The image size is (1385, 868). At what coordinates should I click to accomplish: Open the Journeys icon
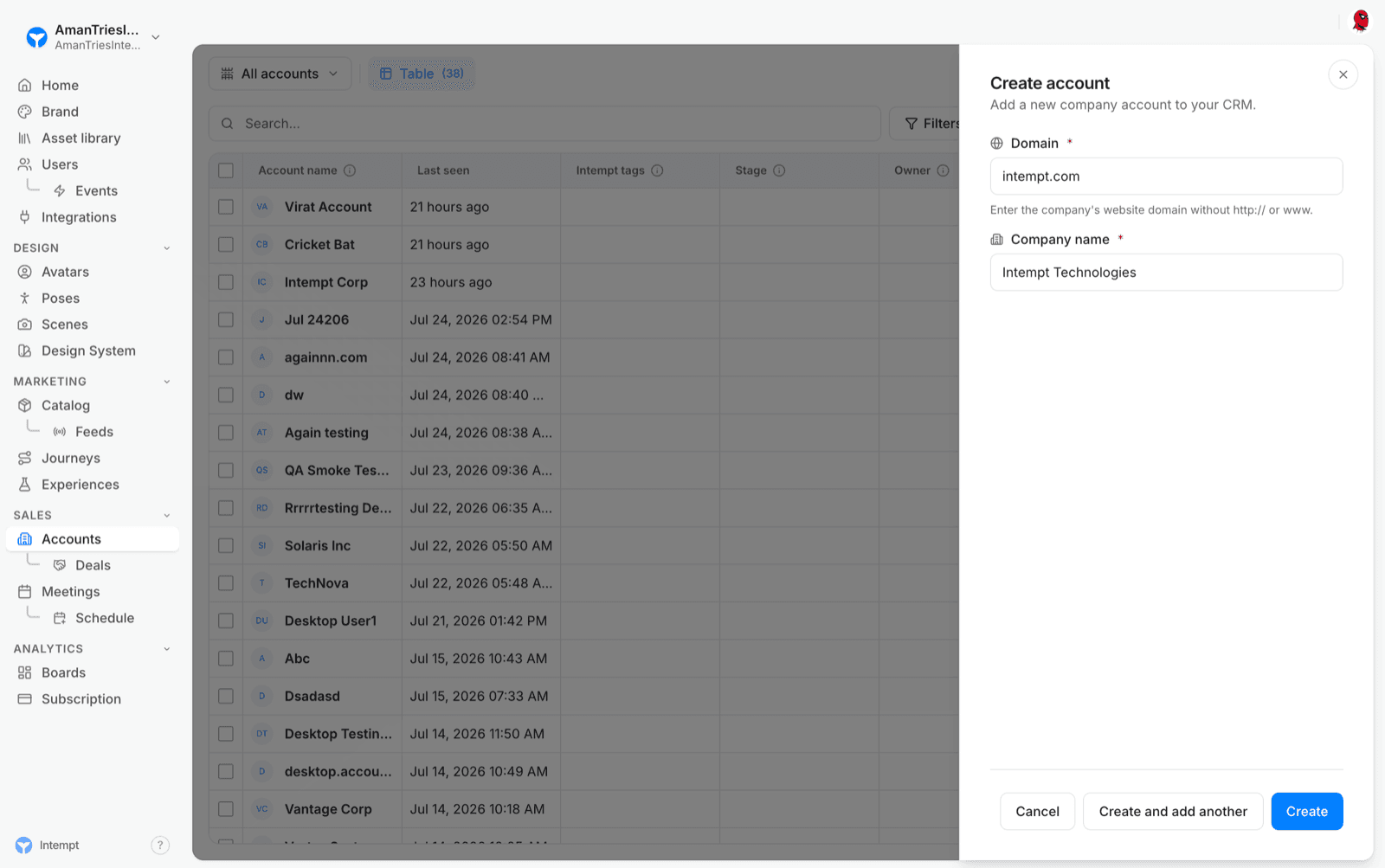point(25,458)
